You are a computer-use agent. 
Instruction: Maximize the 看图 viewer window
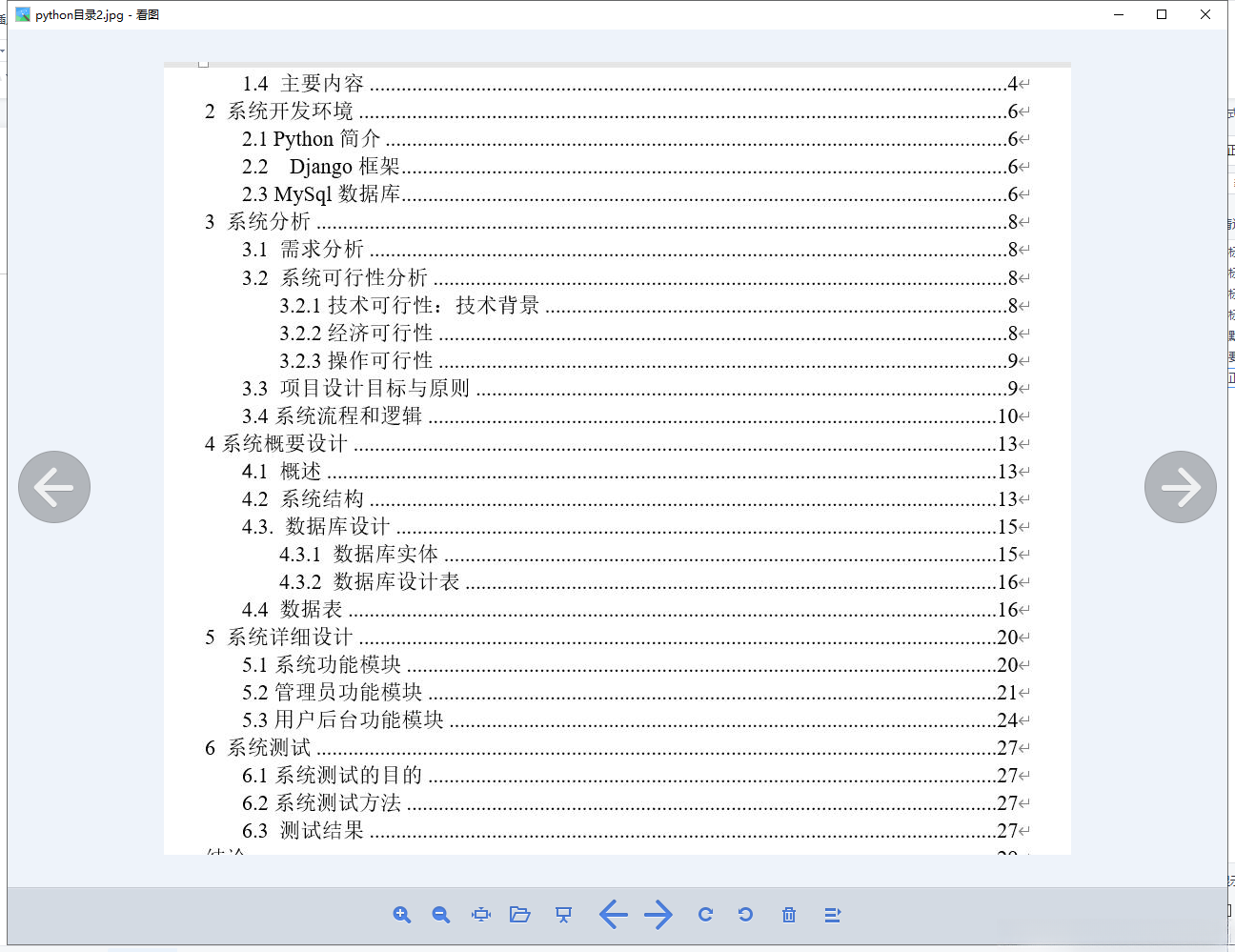click(1160, 14)
